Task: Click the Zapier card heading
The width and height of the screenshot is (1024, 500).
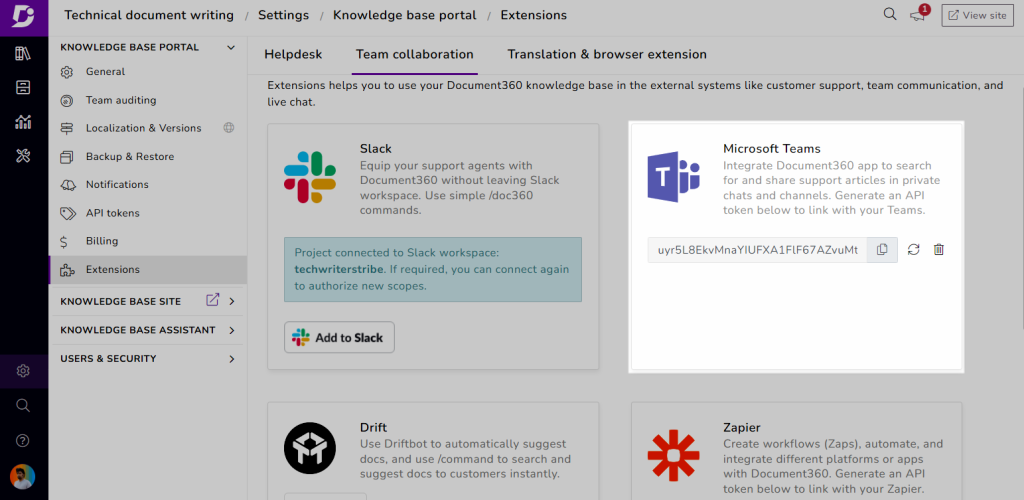Action: (x=742, y=428)
